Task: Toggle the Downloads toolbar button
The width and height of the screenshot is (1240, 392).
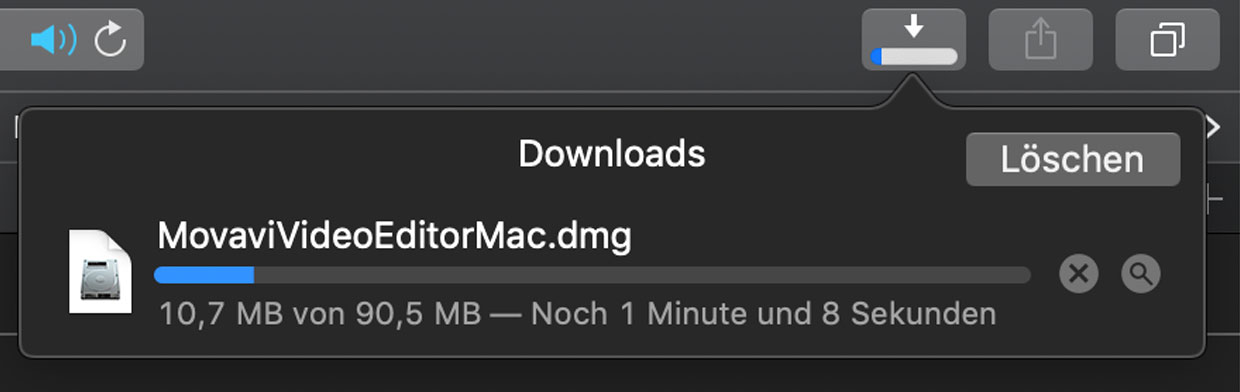Action: tap(913, 40)
